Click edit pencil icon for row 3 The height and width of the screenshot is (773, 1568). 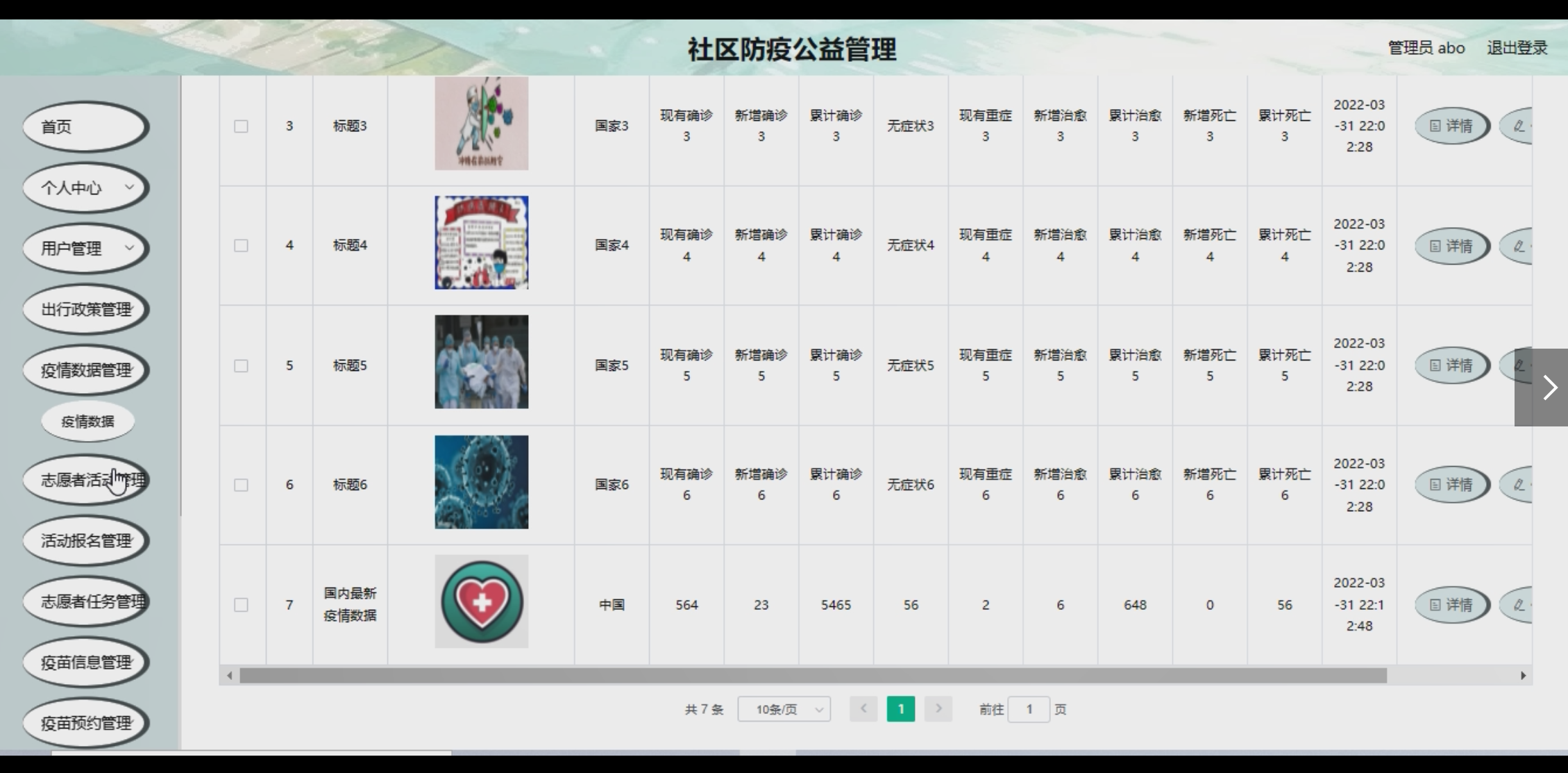[x=1519, y=126]
